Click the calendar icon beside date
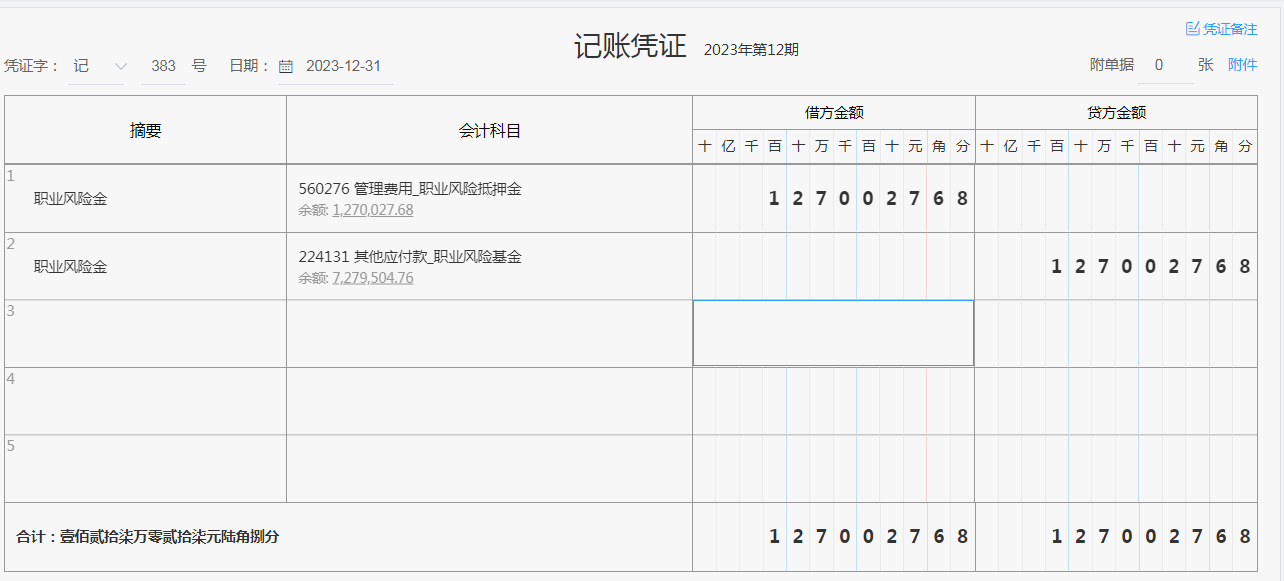 (286, 67)
